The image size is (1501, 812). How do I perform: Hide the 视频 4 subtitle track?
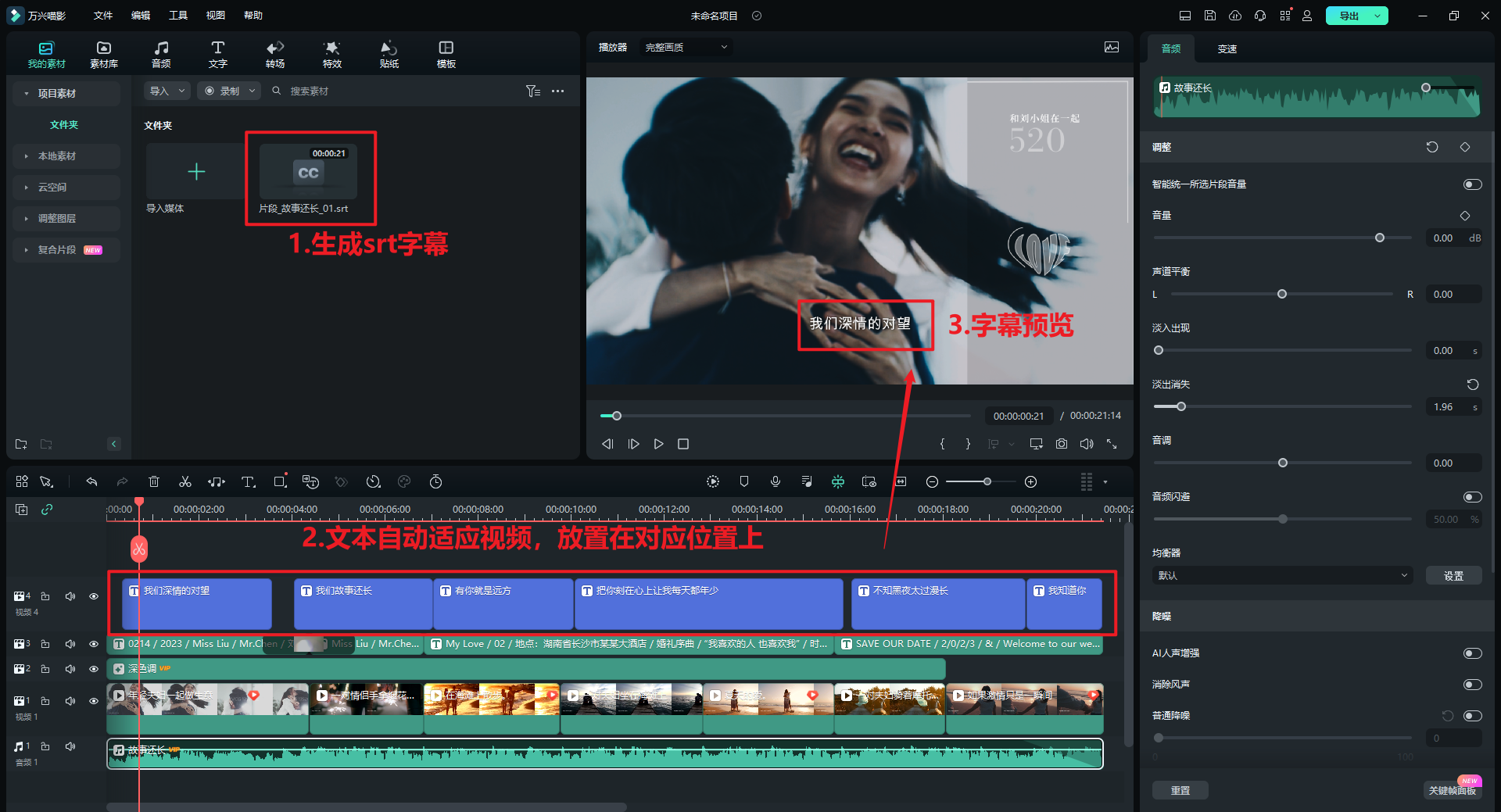[x=94, y=596]
